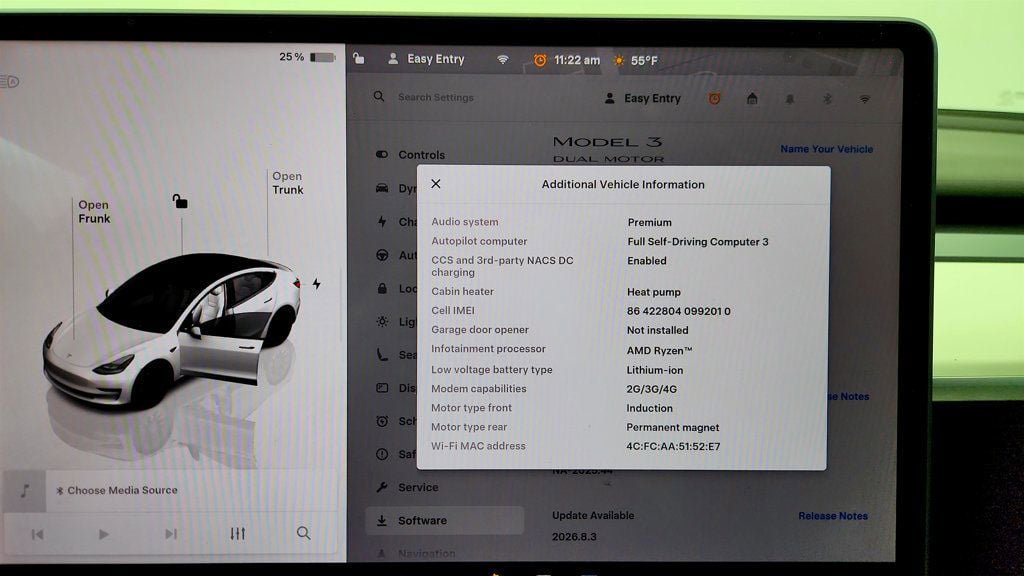Tap the Locks padlock icon in sidebar
The height and width of the screenshot is (576, 1024).
[382, 288]
